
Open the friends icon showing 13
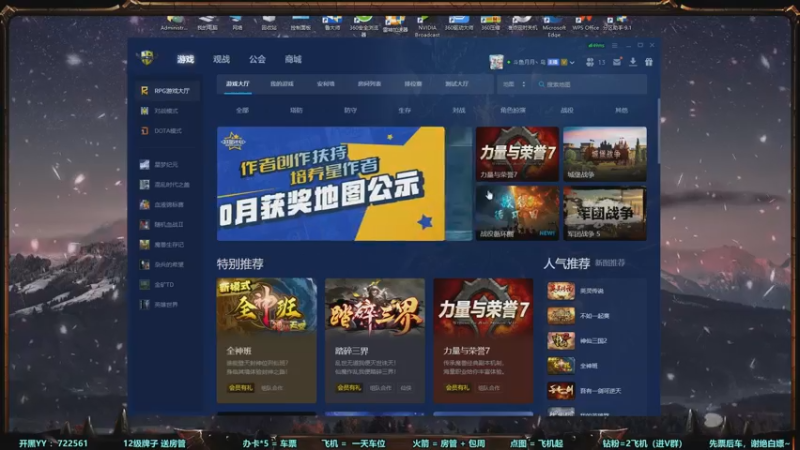(x=595, y=62)
